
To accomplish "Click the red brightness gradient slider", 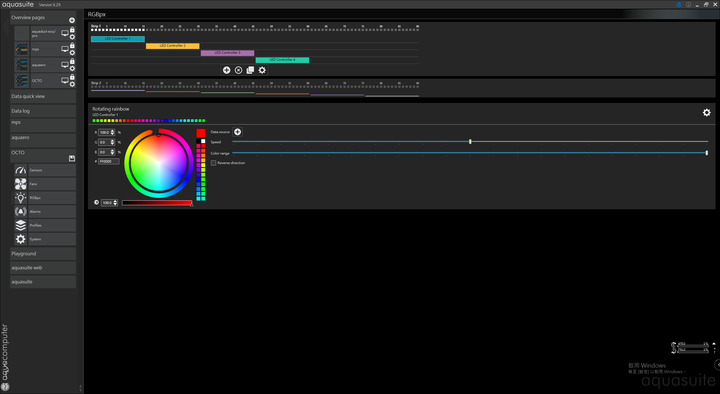I will (x=157, y=203).
